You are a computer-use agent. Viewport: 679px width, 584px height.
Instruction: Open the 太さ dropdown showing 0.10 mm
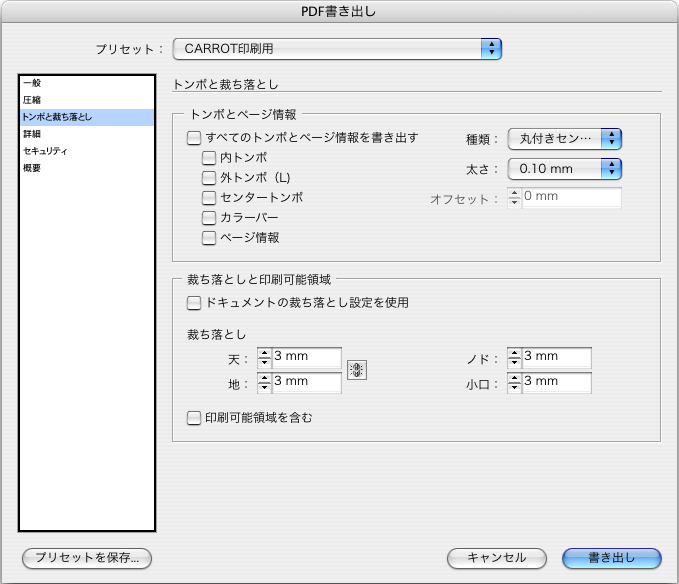[x=564, y=169]
